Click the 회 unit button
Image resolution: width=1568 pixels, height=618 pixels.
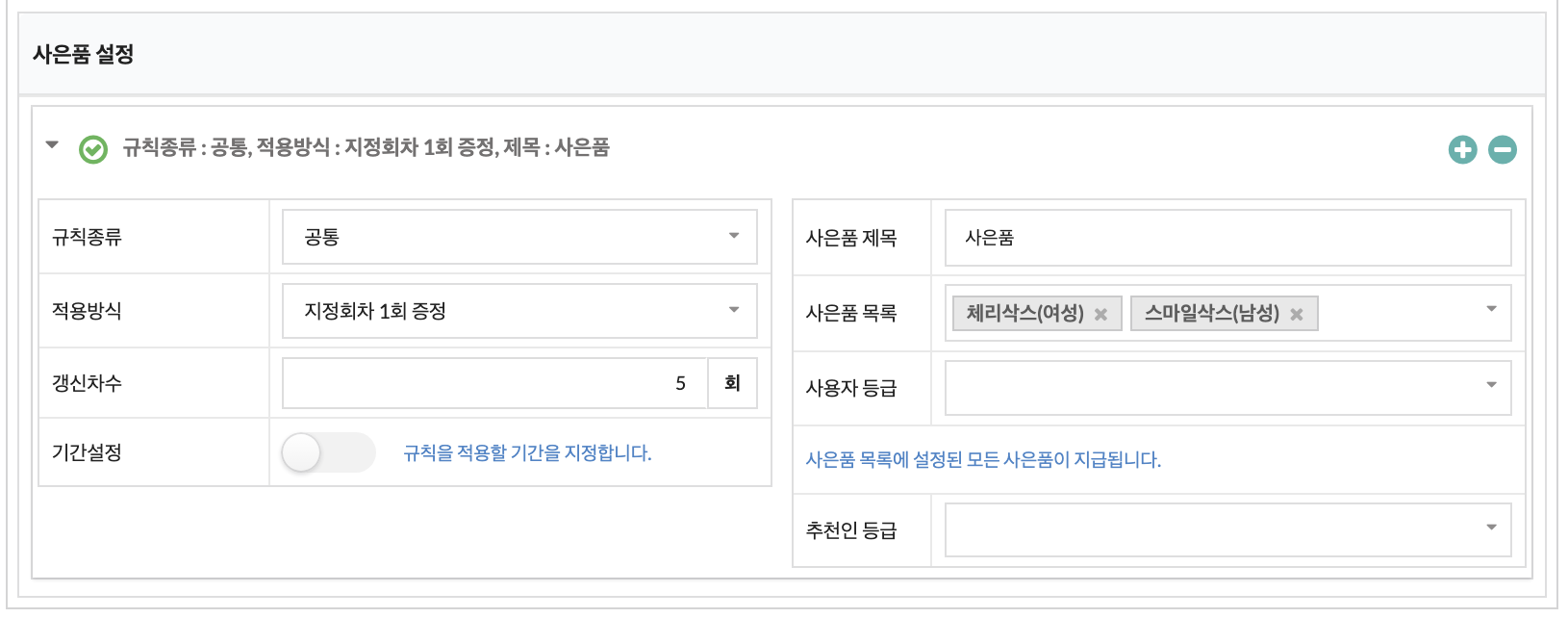pyautogui.click(x=732, y=383)
